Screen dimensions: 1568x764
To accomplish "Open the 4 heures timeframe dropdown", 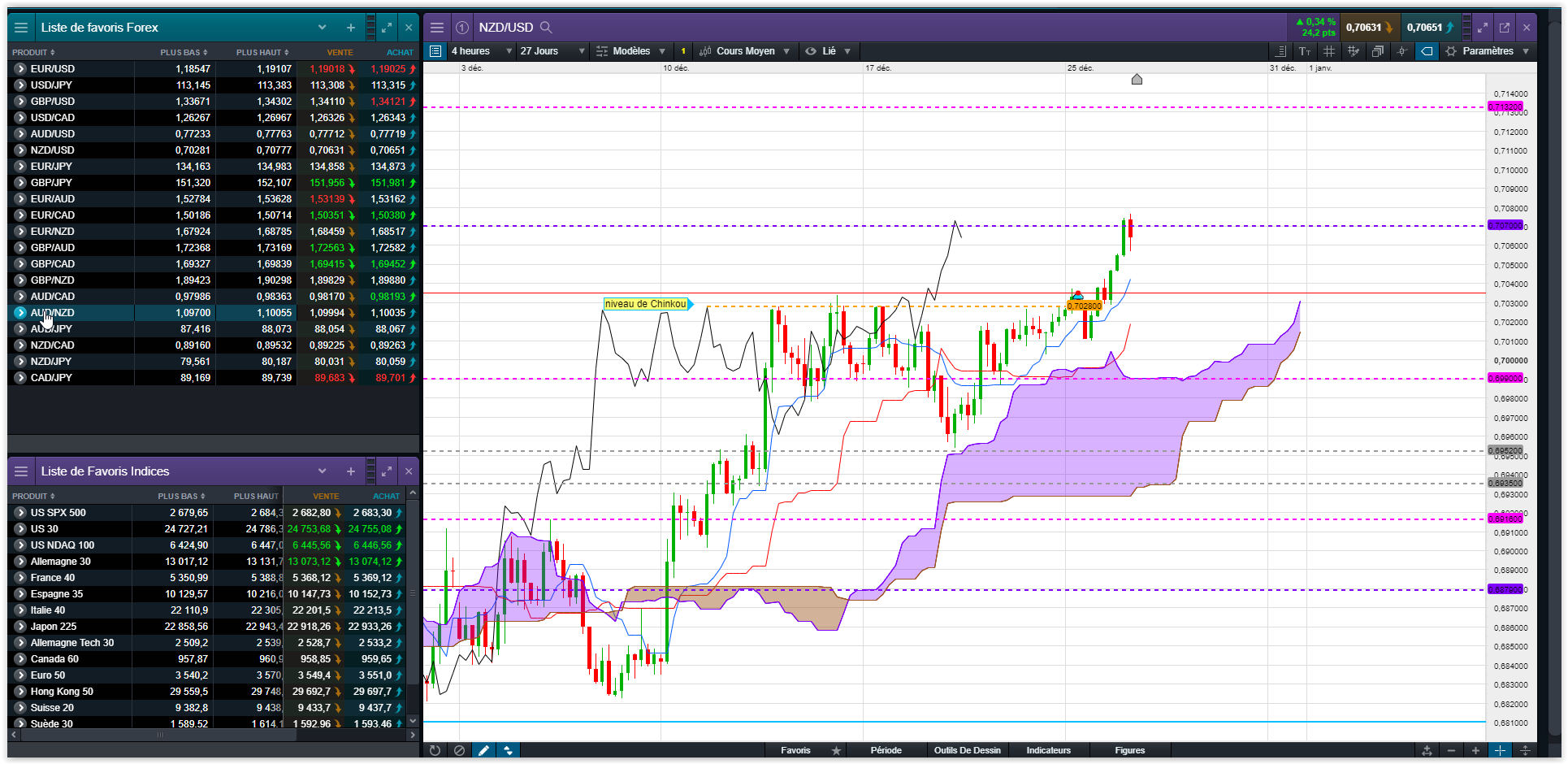I will pos(482,51).
